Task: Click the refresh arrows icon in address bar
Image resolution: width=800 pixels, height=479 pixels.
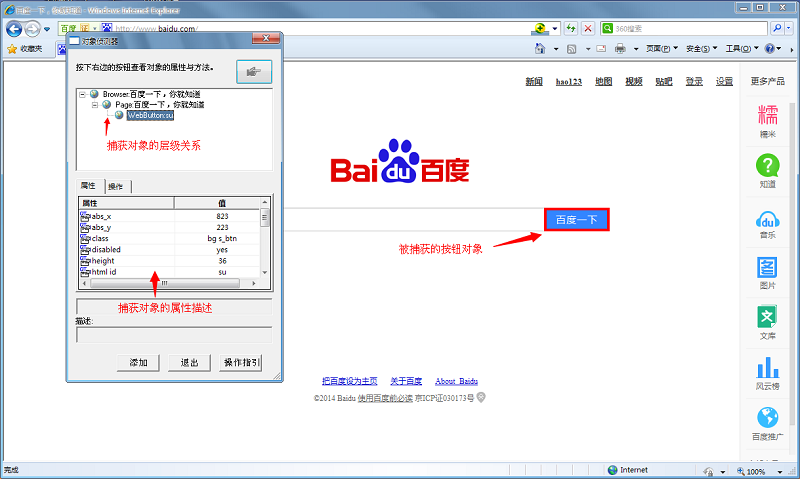Action: tap(571, 29)
